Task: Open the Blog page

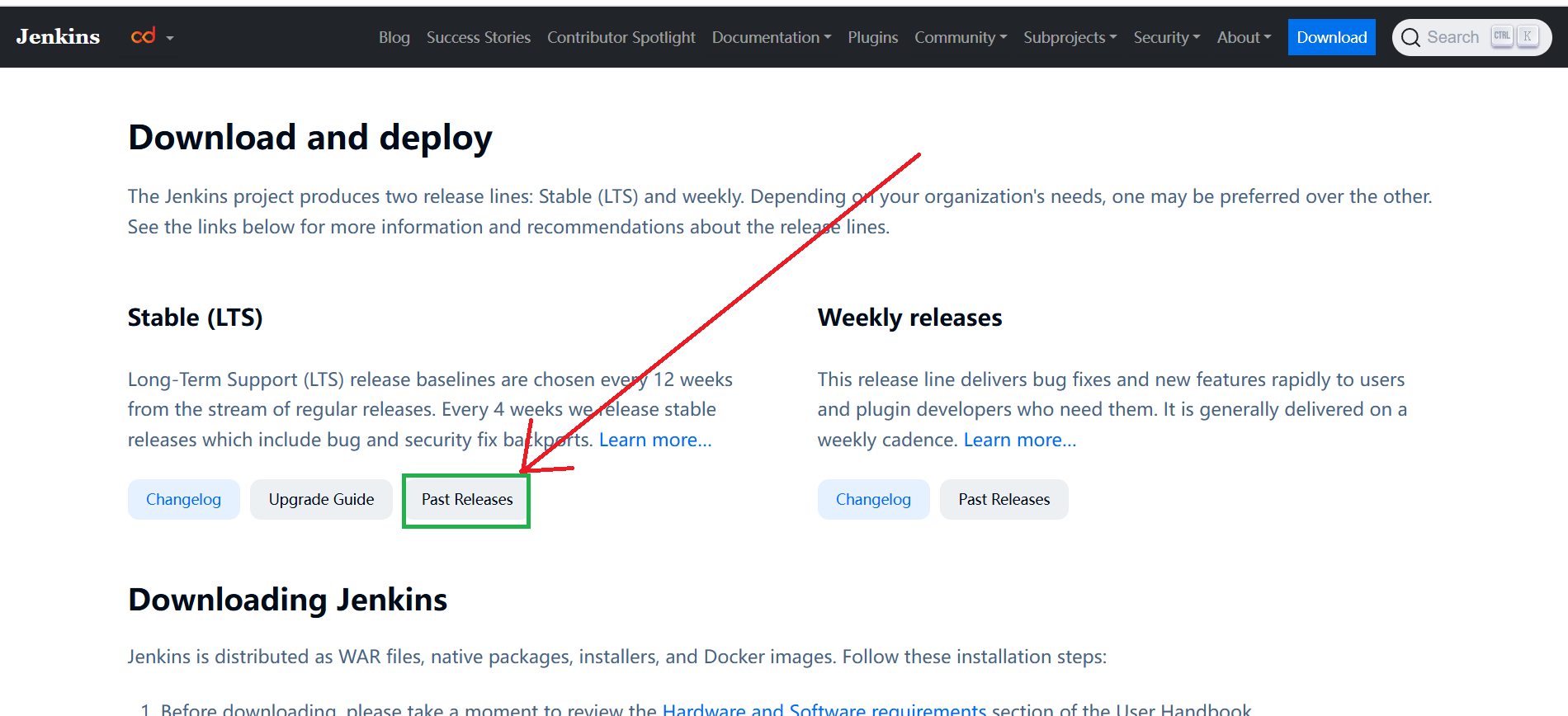Action: (x=394, y=37)
